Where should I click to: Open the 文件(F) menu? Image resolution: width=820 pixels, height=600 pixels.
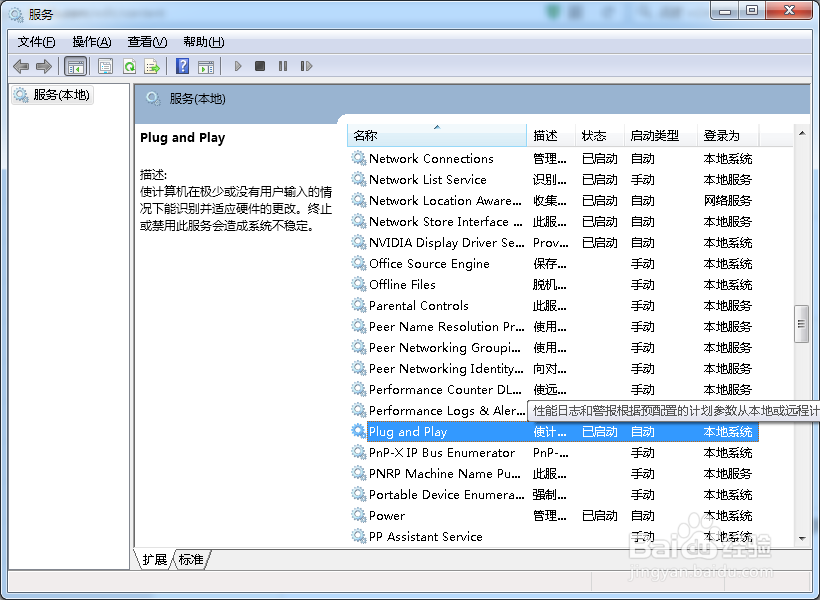pos(36,42)
